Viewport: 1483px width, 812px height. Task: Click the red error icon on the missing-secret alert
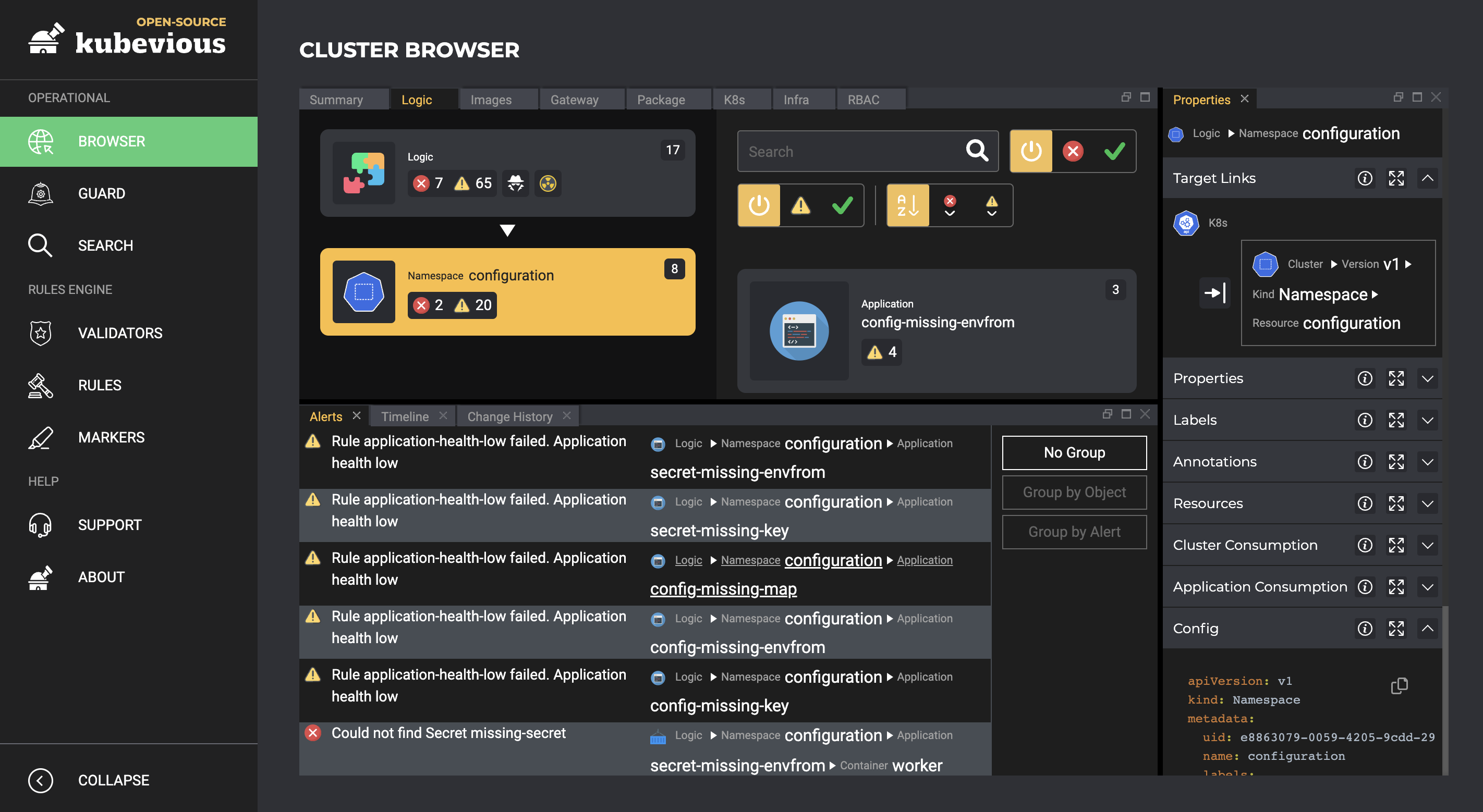(312, 733)
